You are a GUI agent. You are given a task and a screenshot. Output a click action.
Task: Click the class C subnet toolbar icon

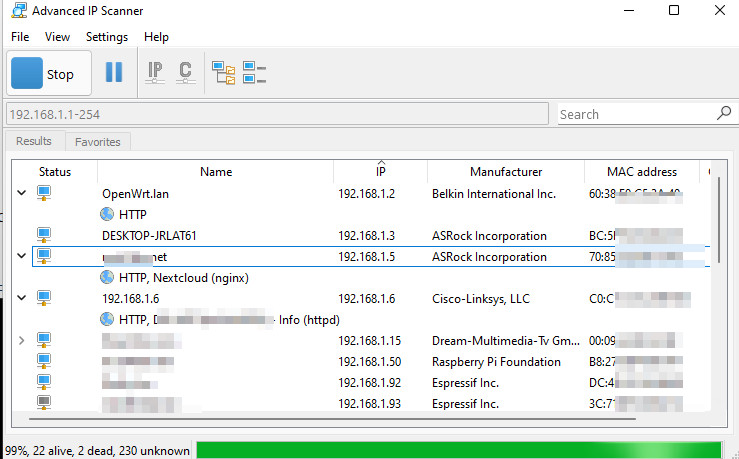[185, 73]
